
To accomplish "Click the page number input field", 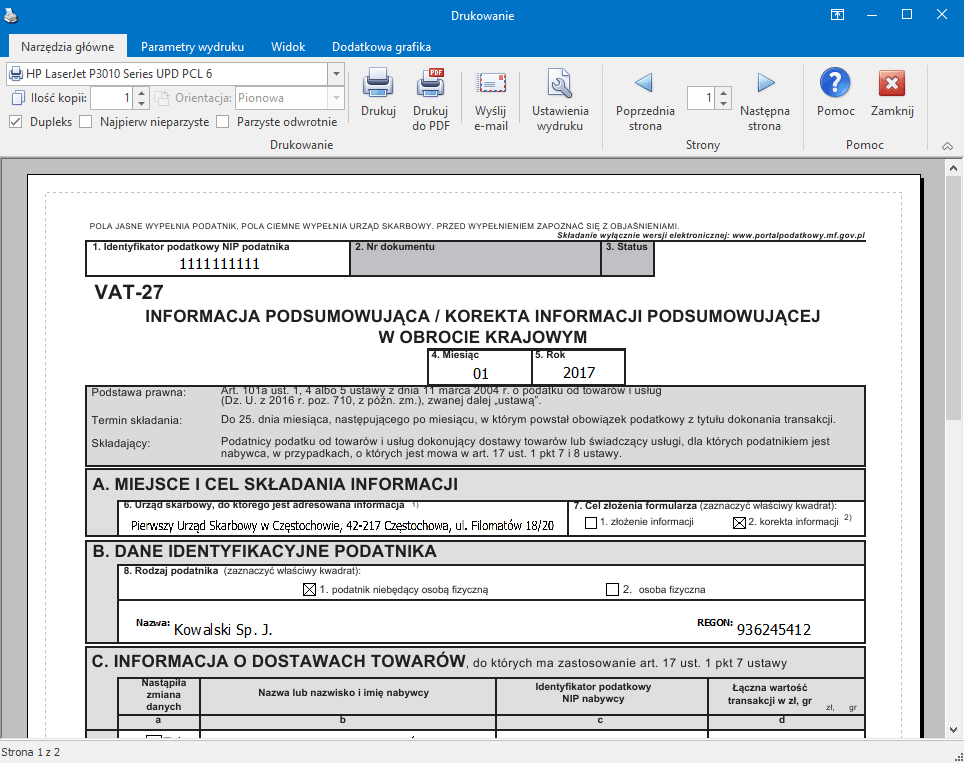I will (701, 98).
